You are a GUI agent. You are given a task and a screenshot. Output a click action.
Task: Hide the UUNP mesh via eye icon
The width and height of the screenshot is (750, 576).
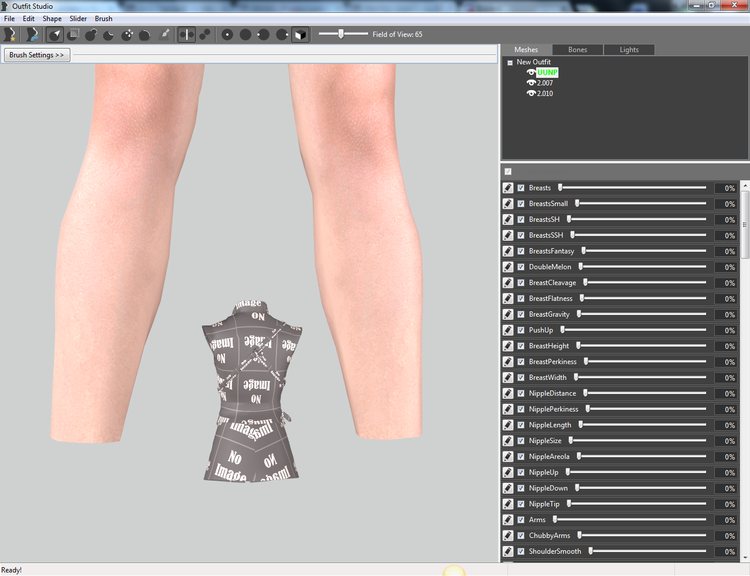click(x=531, y=72)
